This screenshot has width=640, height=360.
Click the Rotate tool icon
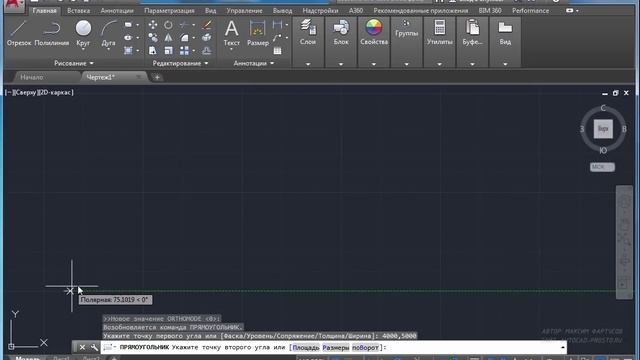point(168,25)
